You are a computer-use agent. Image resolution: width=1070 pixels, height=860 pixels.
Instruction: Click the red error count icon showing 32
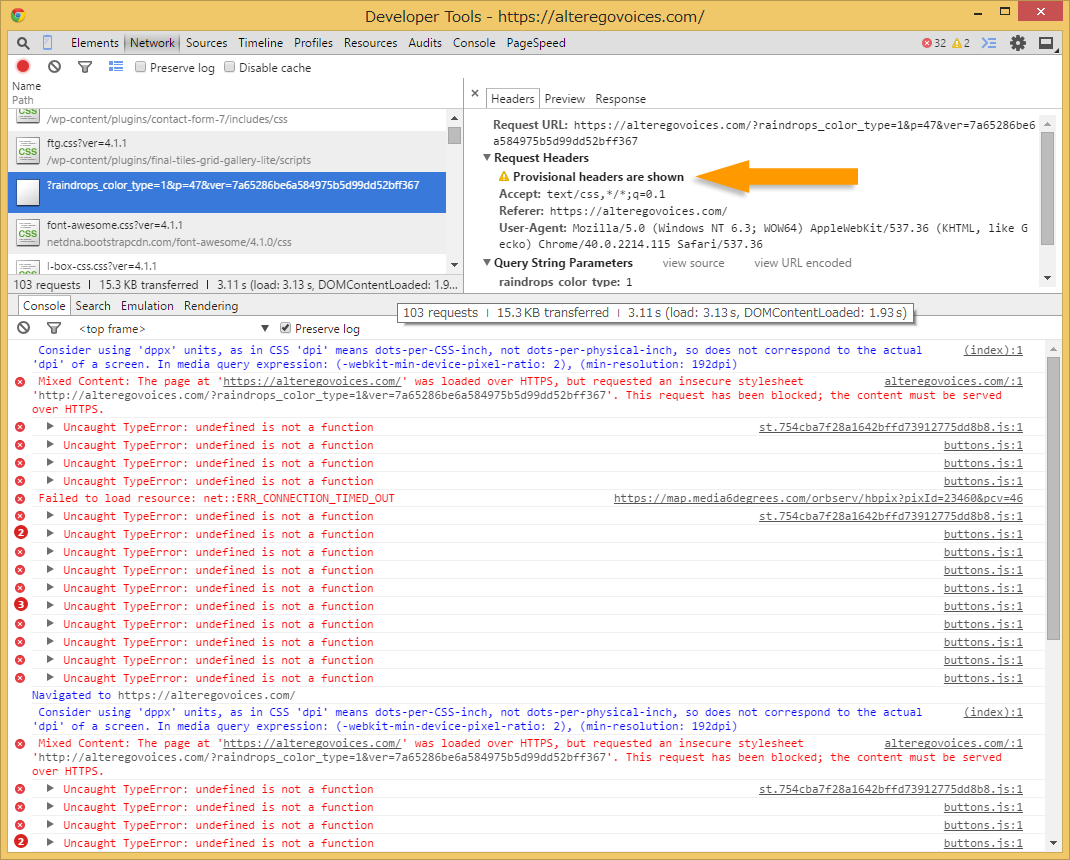(927, 43)
